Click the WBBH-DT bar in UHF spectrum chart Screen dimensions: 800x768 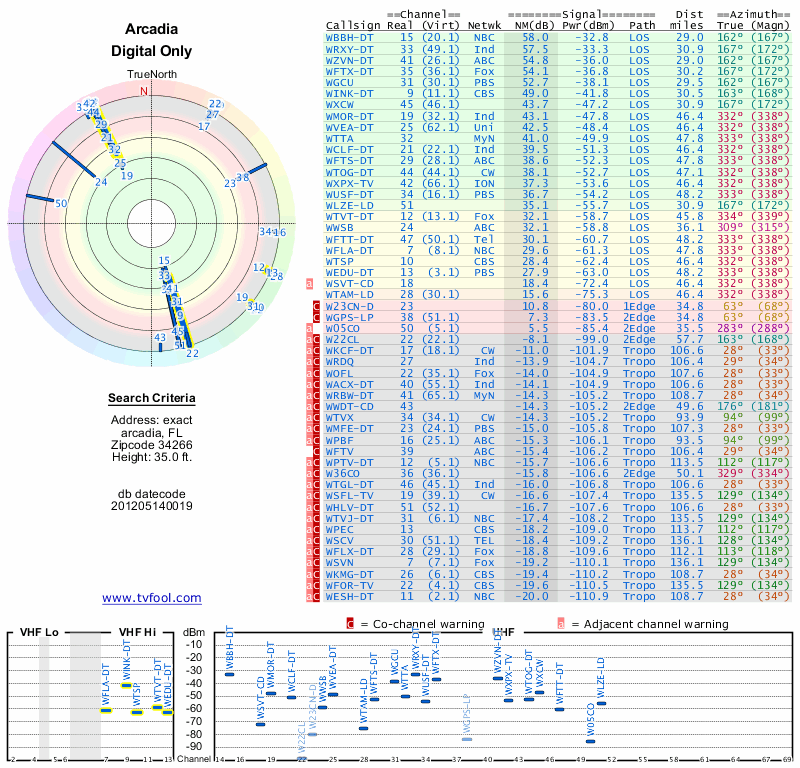pos(230,674)
